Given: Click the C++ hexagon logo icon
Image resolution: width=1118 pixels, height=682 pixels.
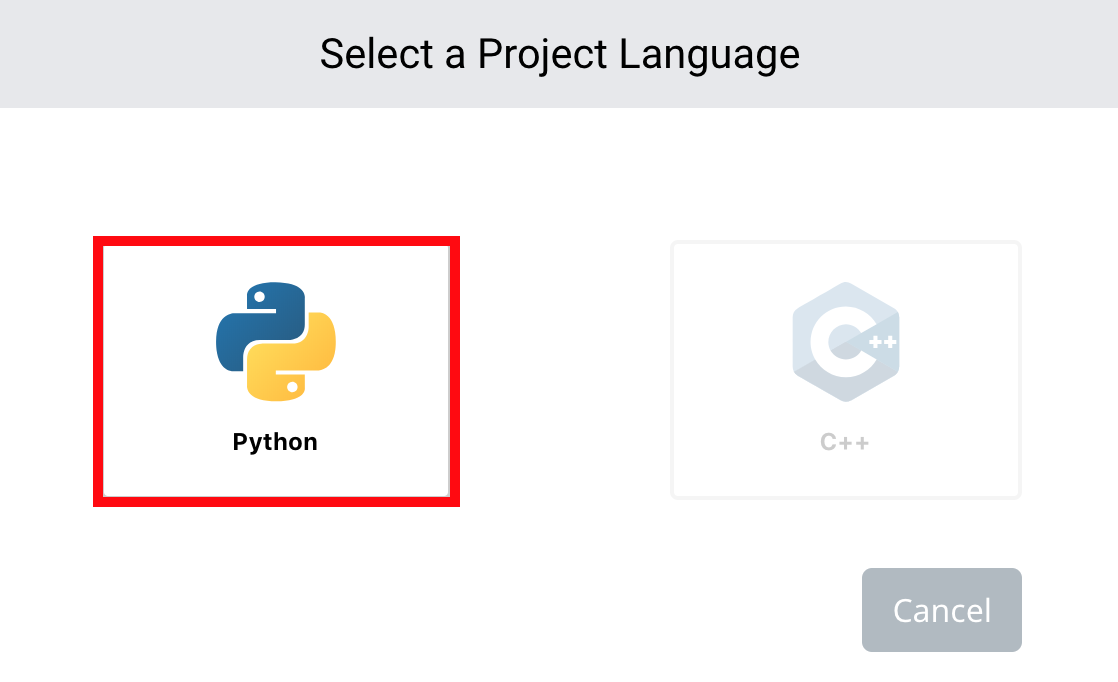Looking at the screenshot, I should pos(846,341).
